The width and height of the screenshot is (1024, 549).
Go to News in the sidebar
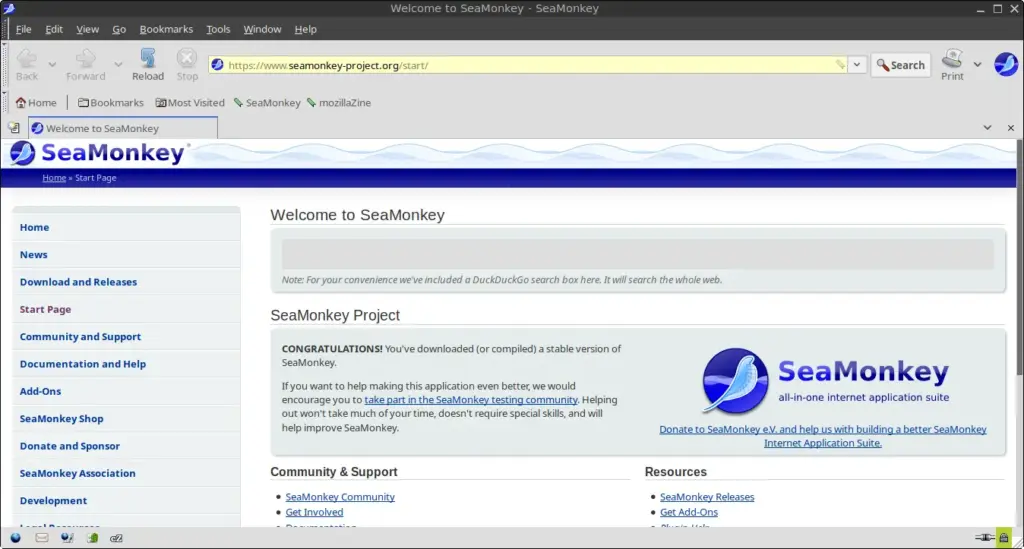coord(33,255)
